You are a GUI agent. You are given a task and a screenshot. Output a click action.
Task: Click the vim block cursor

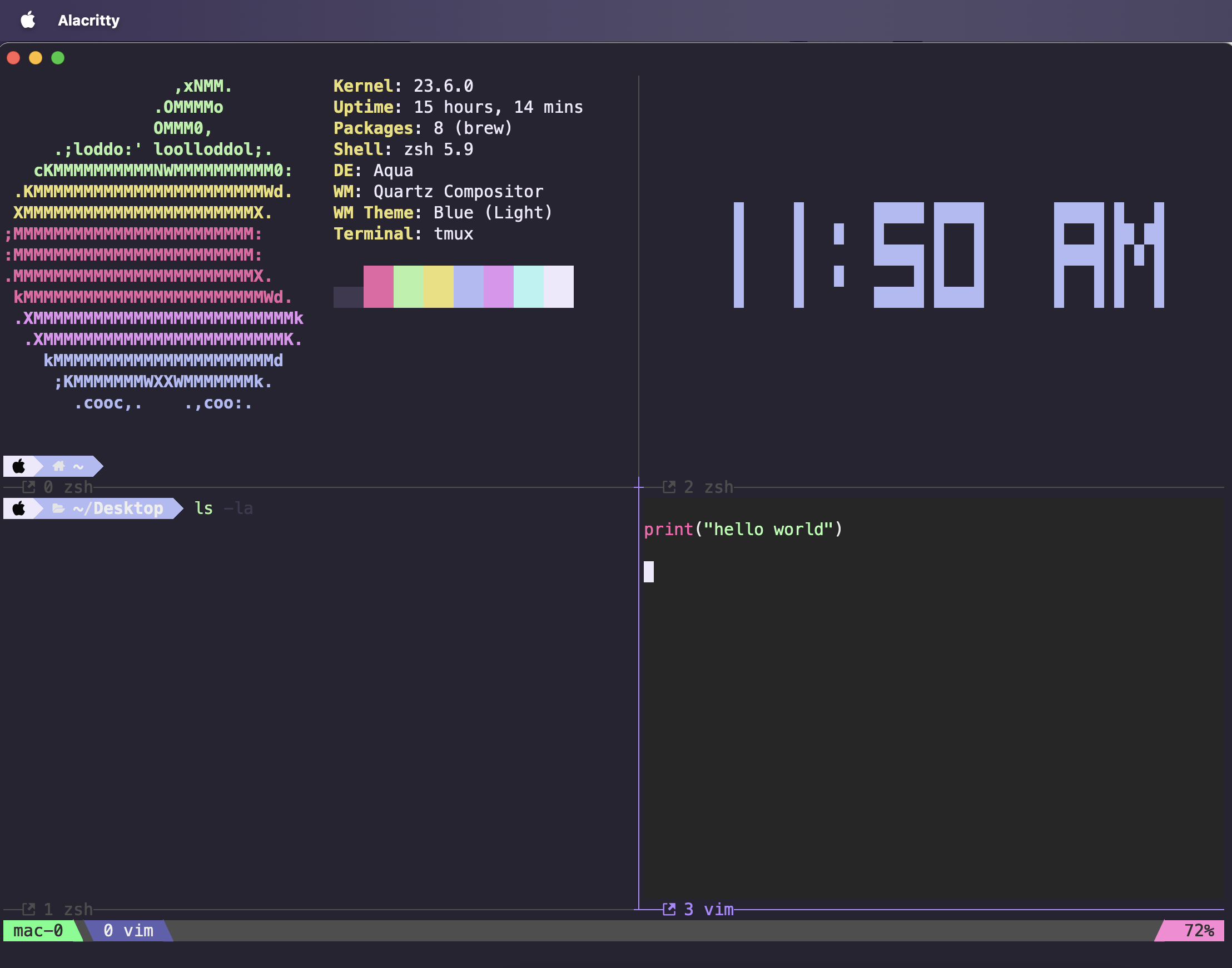[x=649, y=572]
